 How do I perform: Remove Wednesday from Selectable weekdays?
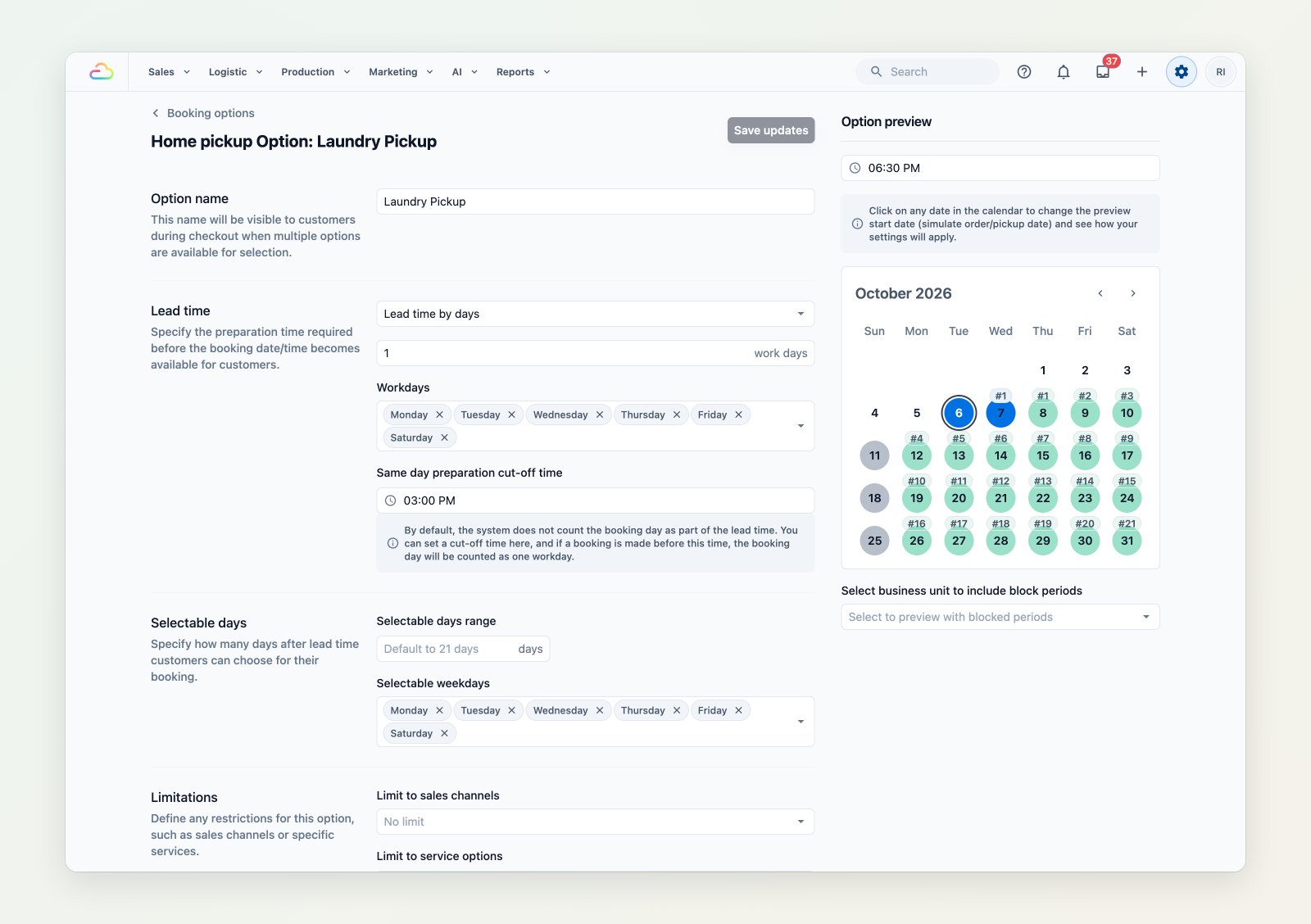point(599,710)
